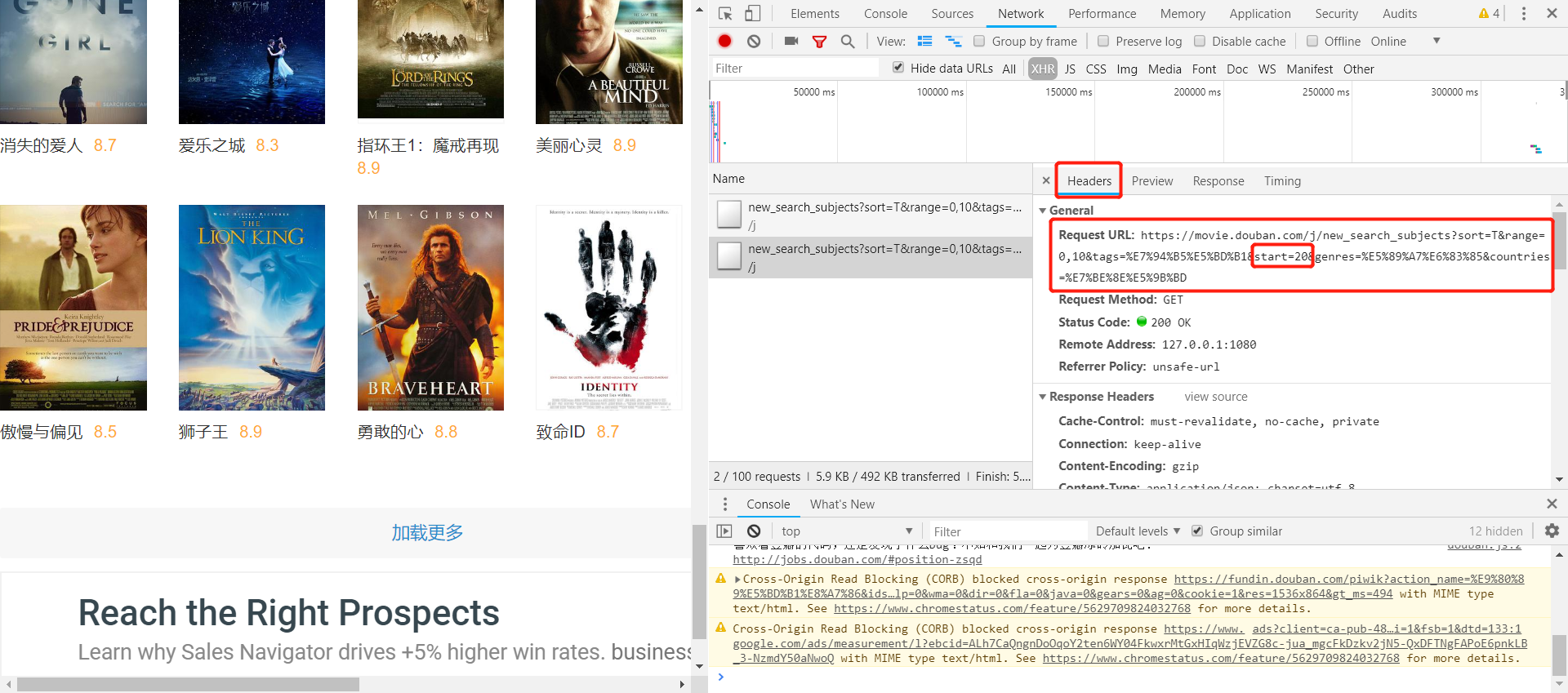Viewport: 1568px width, 693px height.
Task: Click view source for response headers
Action: tap(1216, 397)
